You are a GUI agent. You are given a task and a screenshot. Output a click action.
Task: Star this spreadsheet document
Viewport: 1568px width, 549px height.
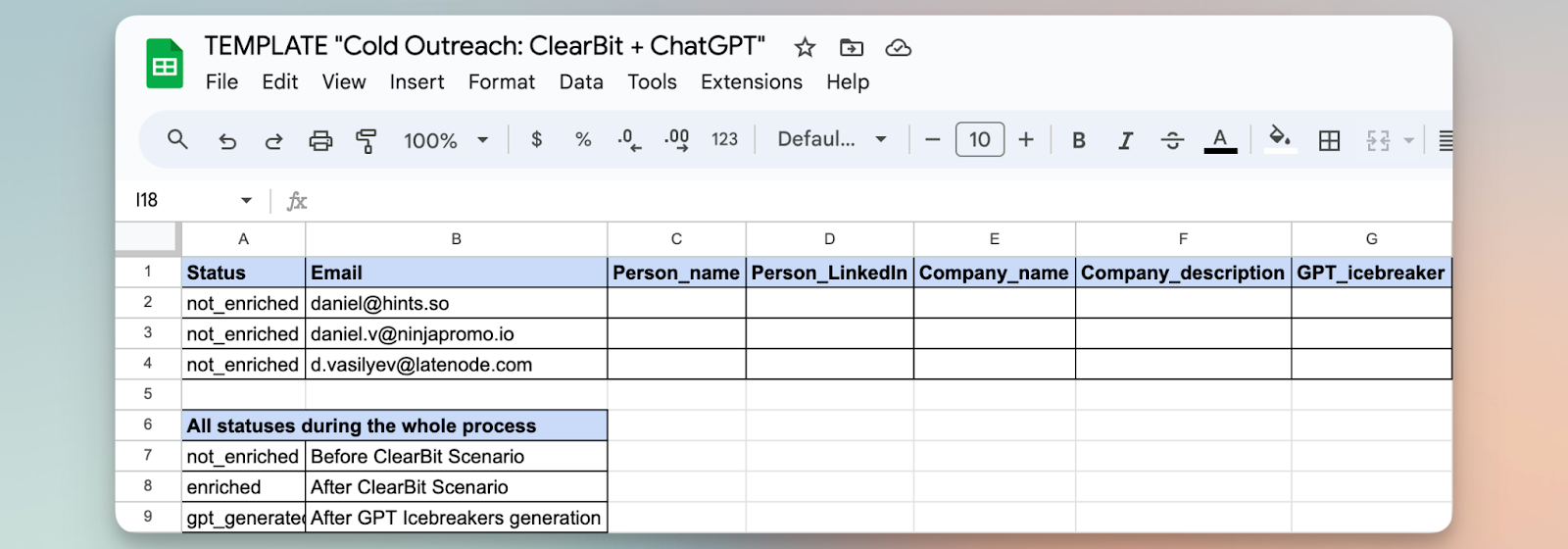click(805, 47)
